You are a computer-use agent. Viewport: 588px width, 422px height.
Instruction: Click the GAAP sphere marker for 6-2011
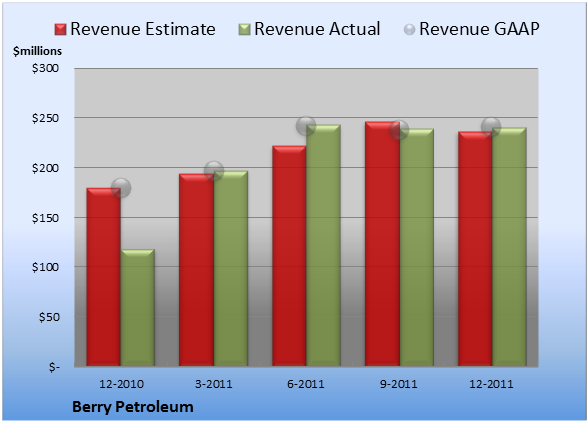(x=306, y=126)
